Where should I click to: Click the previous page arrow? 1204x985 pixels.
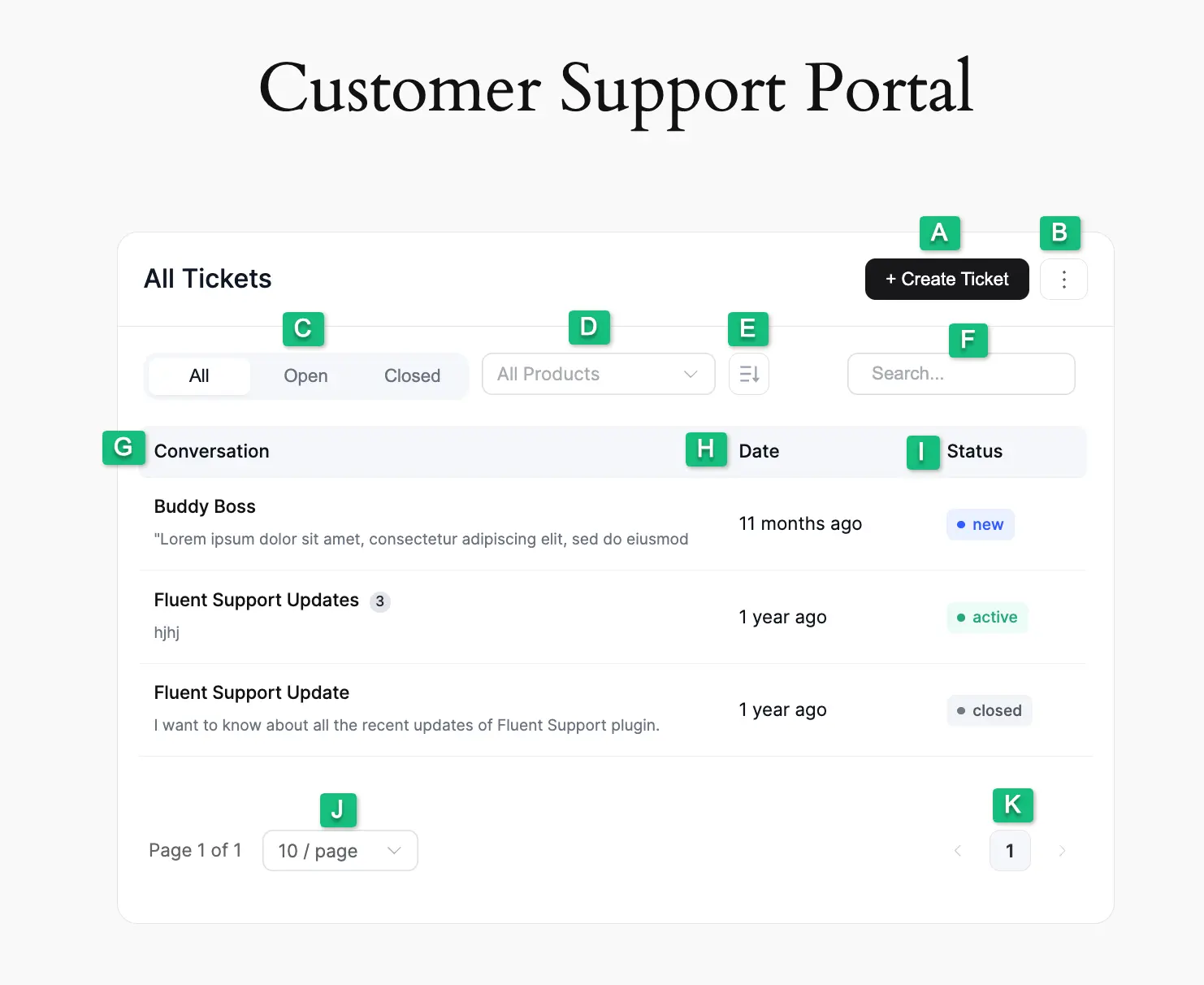point(959,850)
